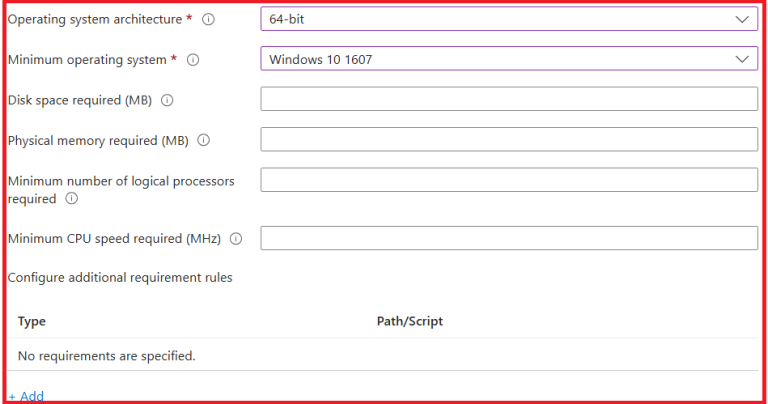
Task: Focus the Physical memory required text box
Action: click(x=508, y=139)
